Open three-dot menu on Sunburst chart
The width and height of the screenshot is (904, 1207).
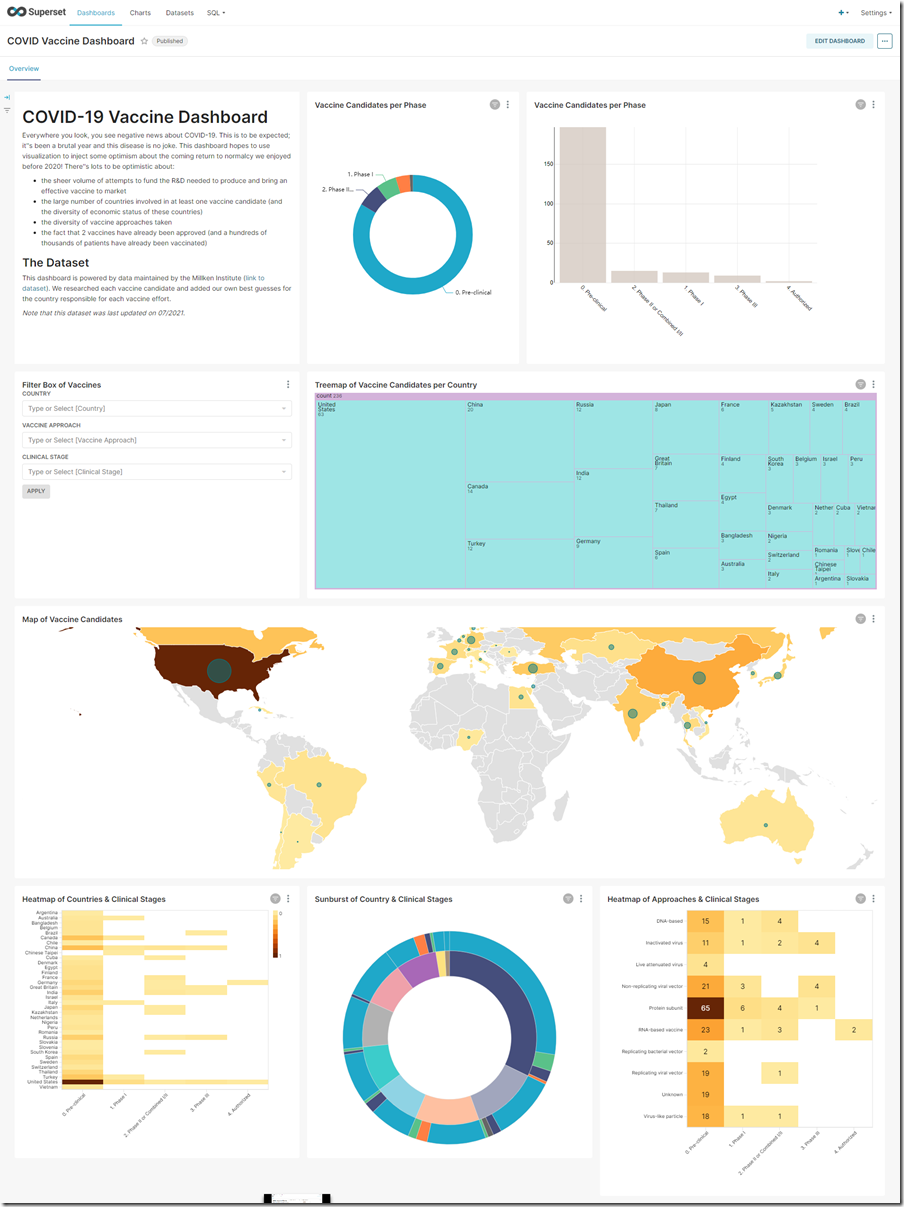[x=581, y=899]
